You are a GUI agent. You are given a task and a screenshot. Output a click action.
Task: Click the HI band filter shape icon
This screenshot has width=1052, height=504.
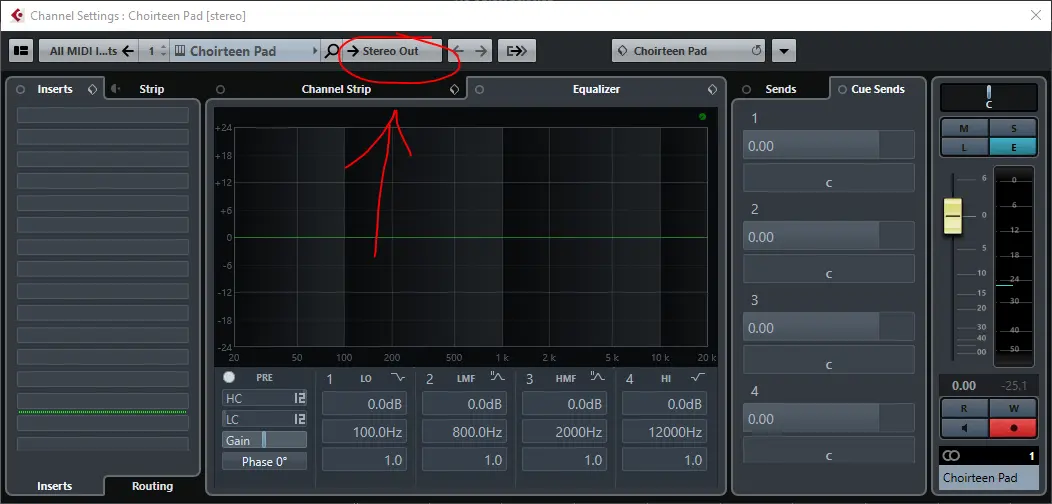click(697, 377)
